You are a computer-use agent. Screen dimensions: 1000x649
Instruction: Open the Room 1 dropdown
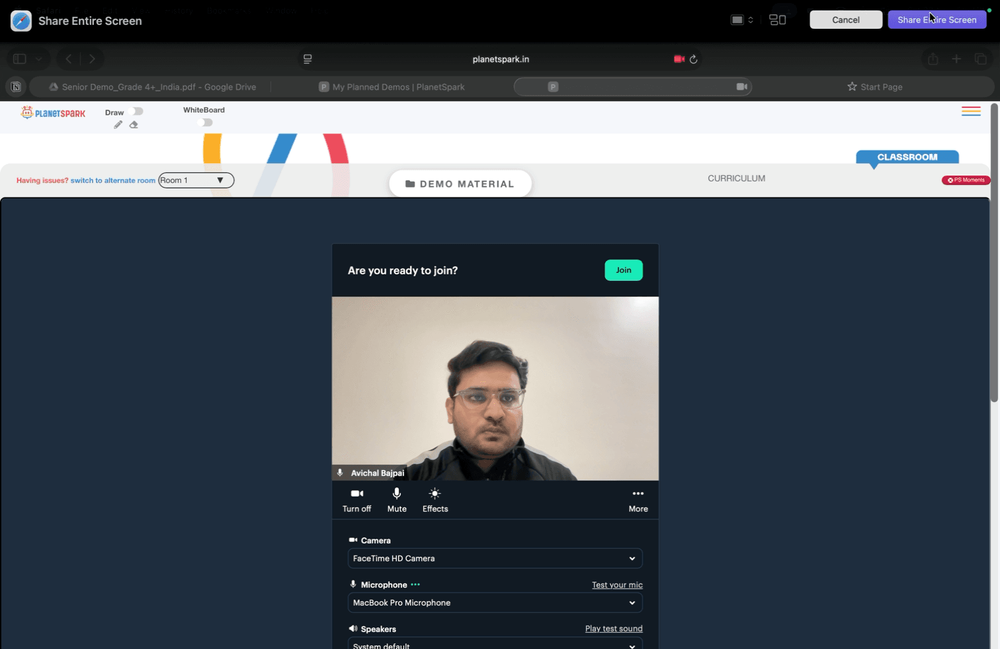(x=196, y=180)
